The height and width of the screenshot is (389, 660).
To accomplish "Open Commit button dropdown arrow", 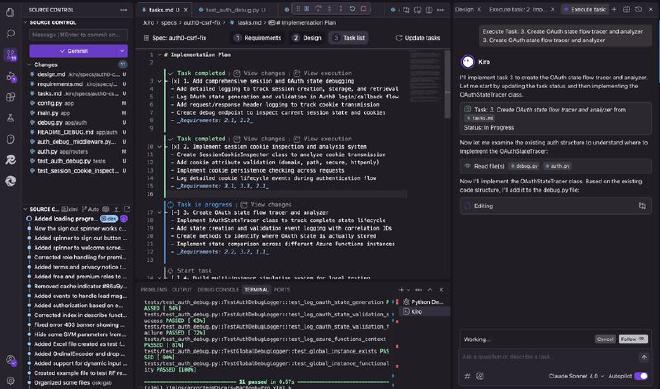I will coord(122,51).
